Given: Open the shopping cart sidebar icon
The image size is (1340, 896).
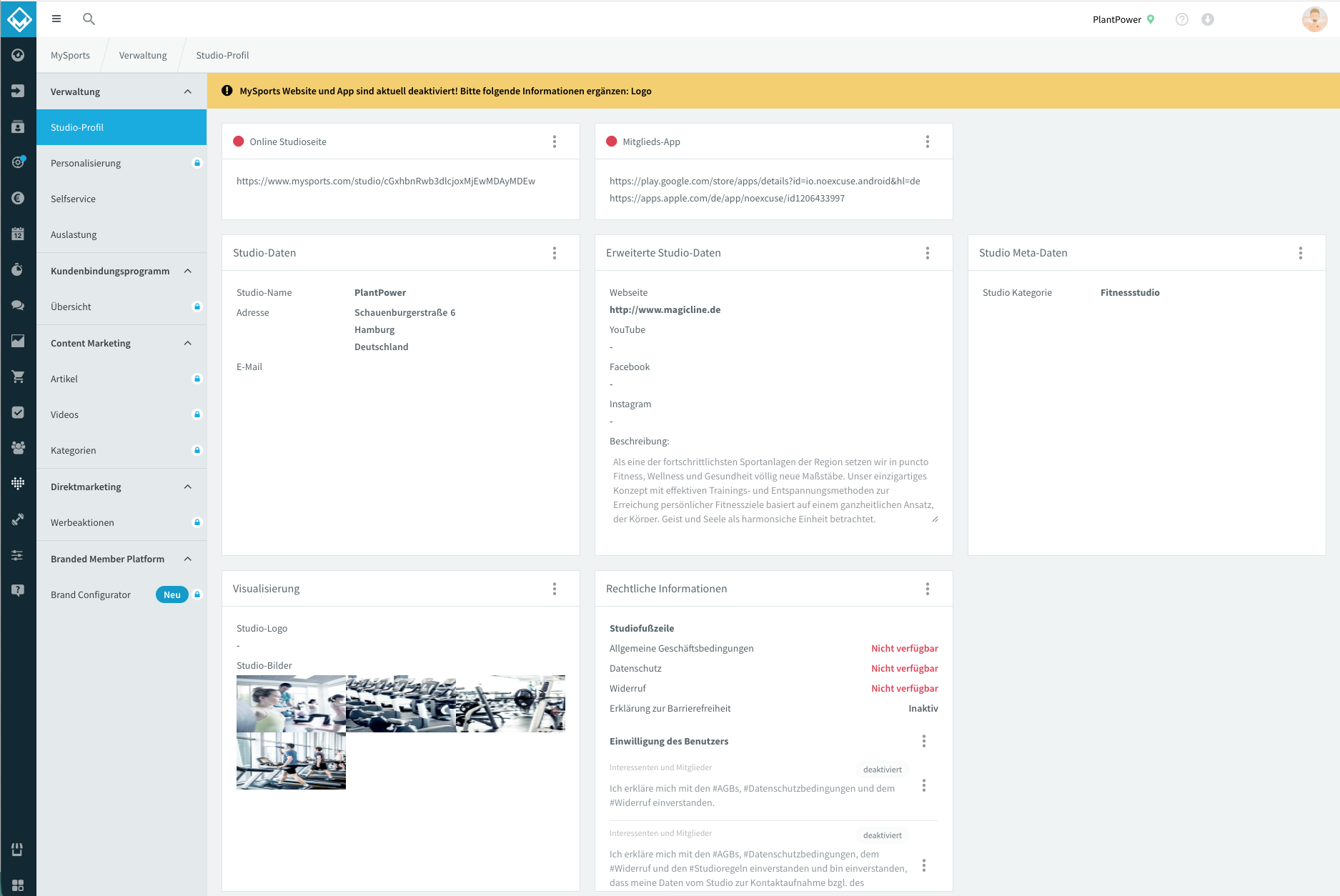Looking at the screenshot, I should pyautogui.click(x=18, y=377).
